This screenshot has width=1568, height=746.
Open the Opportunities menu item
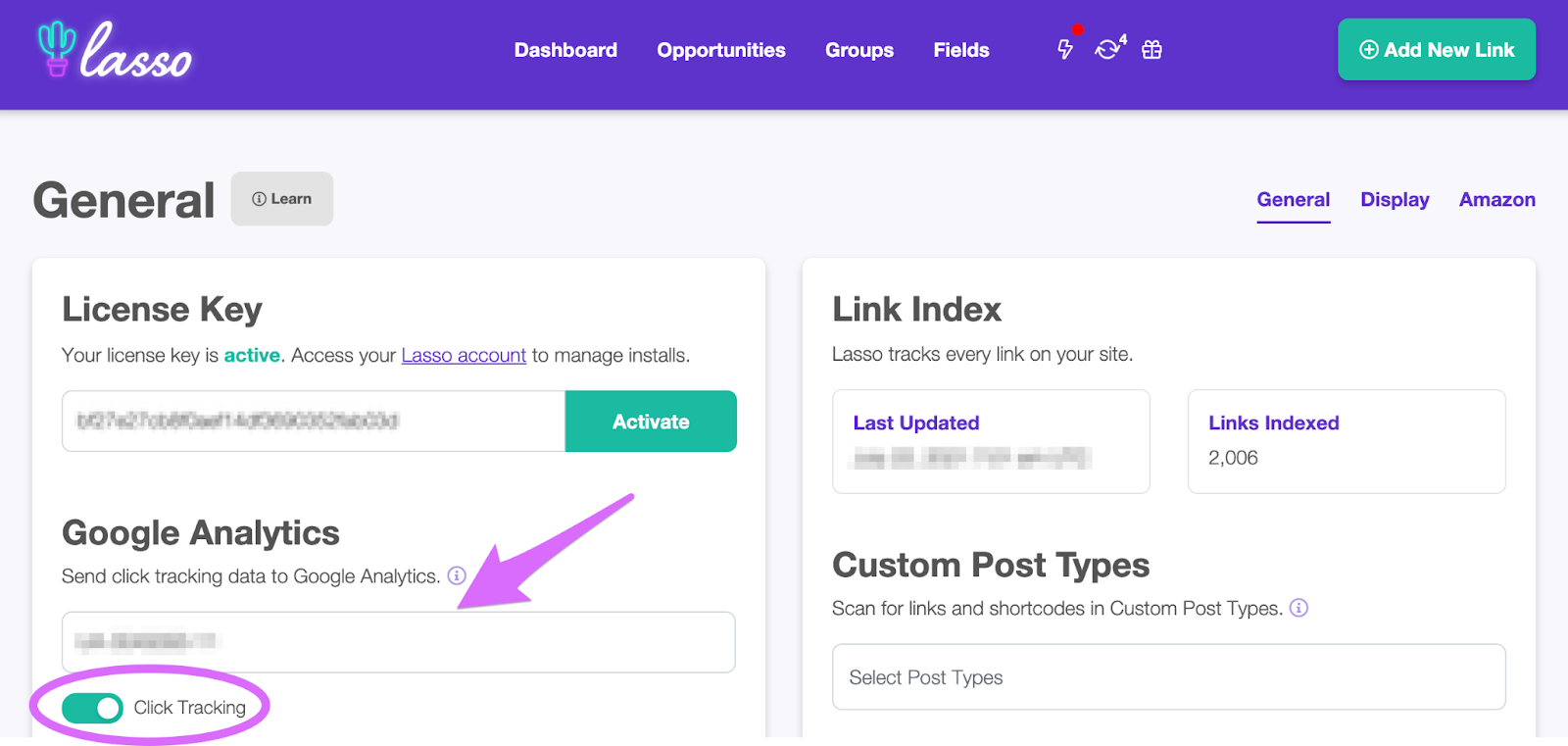(x=721, y=50)
